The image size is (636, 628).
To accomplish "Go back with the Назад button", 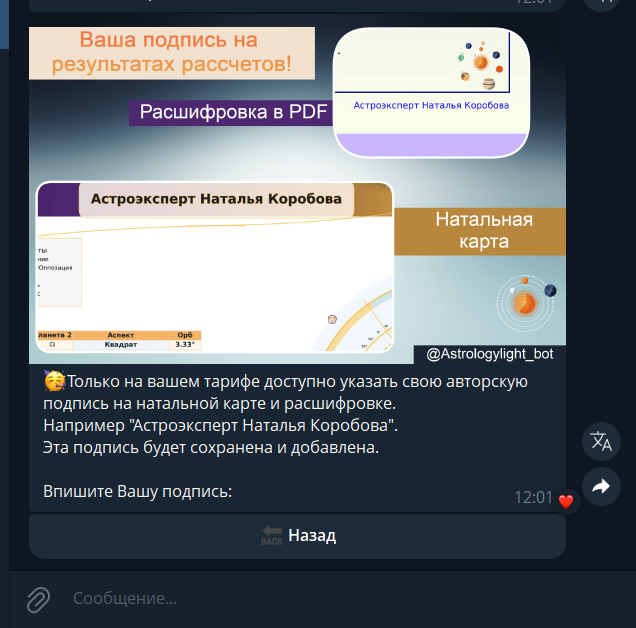I will (297, 536).
